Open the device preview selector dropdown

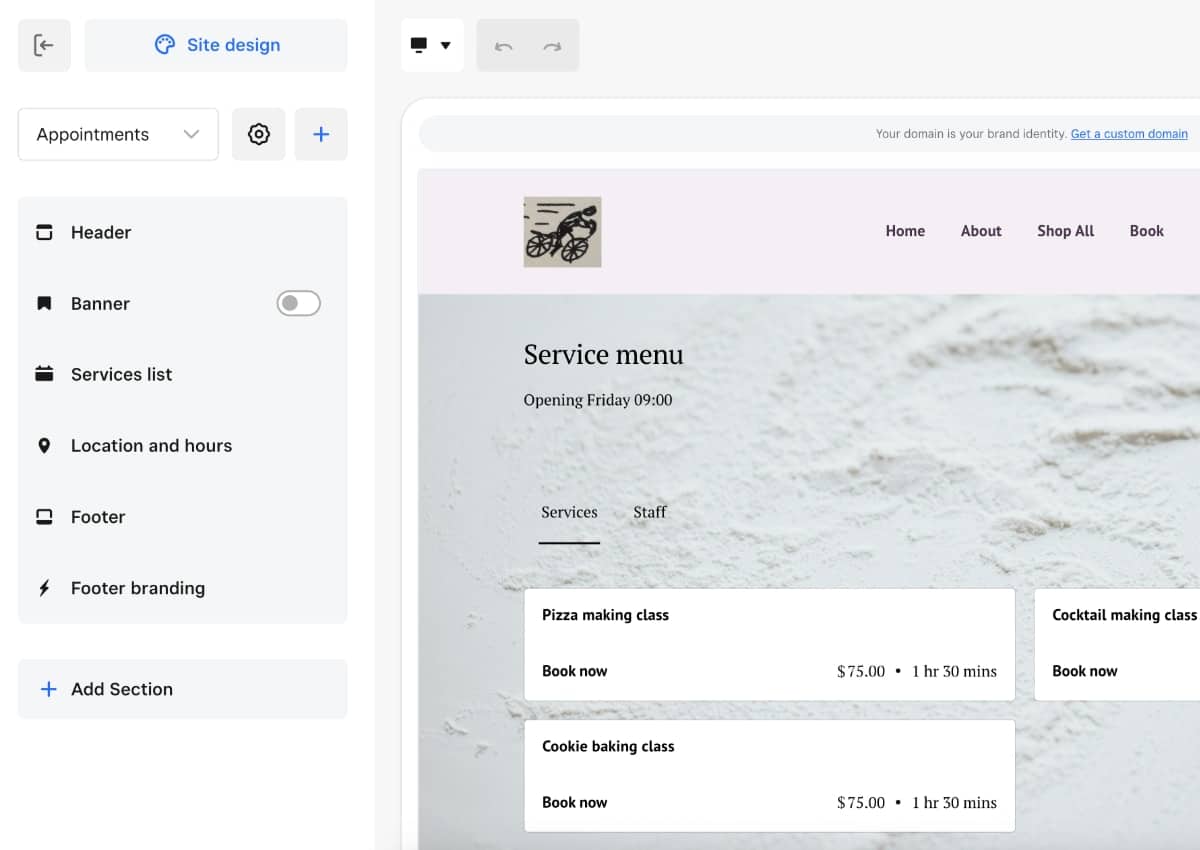tap(432, 45)
